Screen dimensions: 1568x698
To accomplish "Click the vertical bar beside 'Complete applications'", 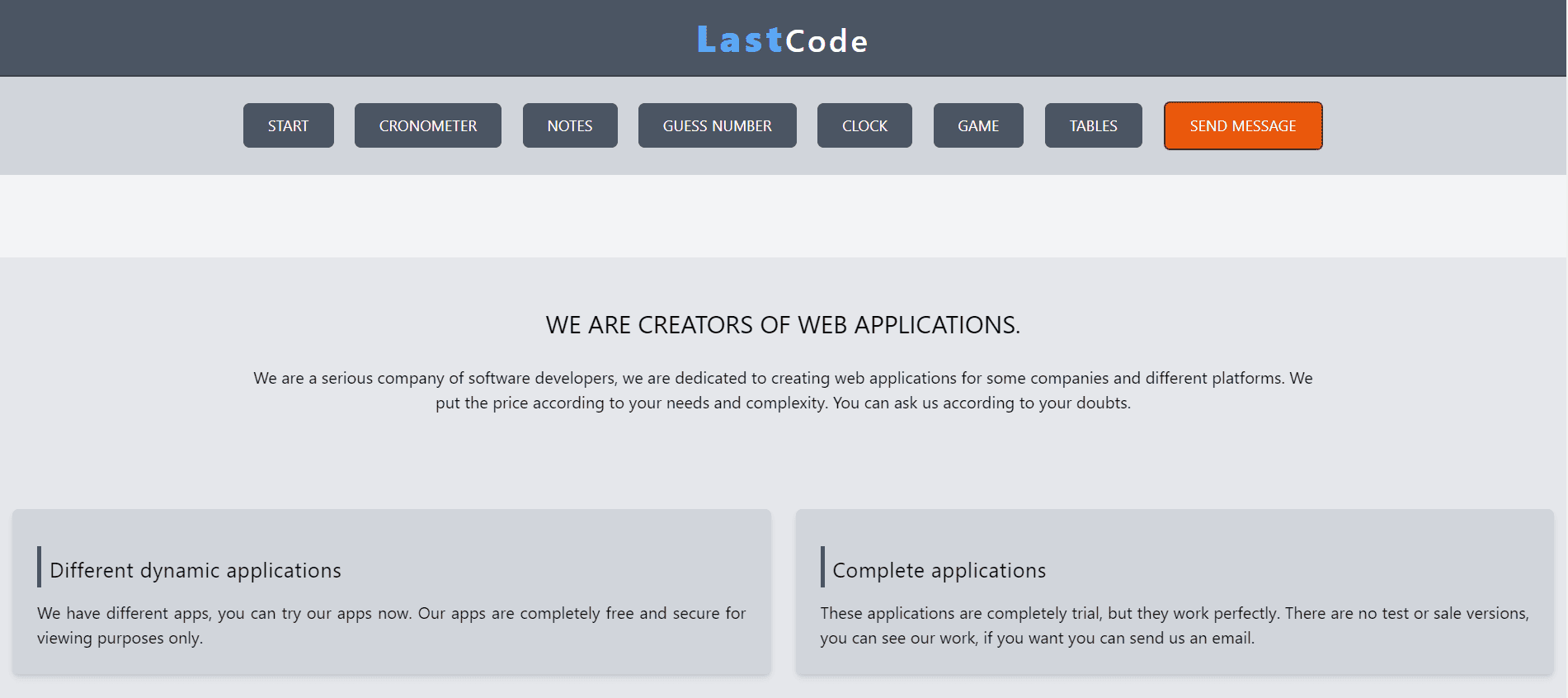I will (x=822, y=567).
